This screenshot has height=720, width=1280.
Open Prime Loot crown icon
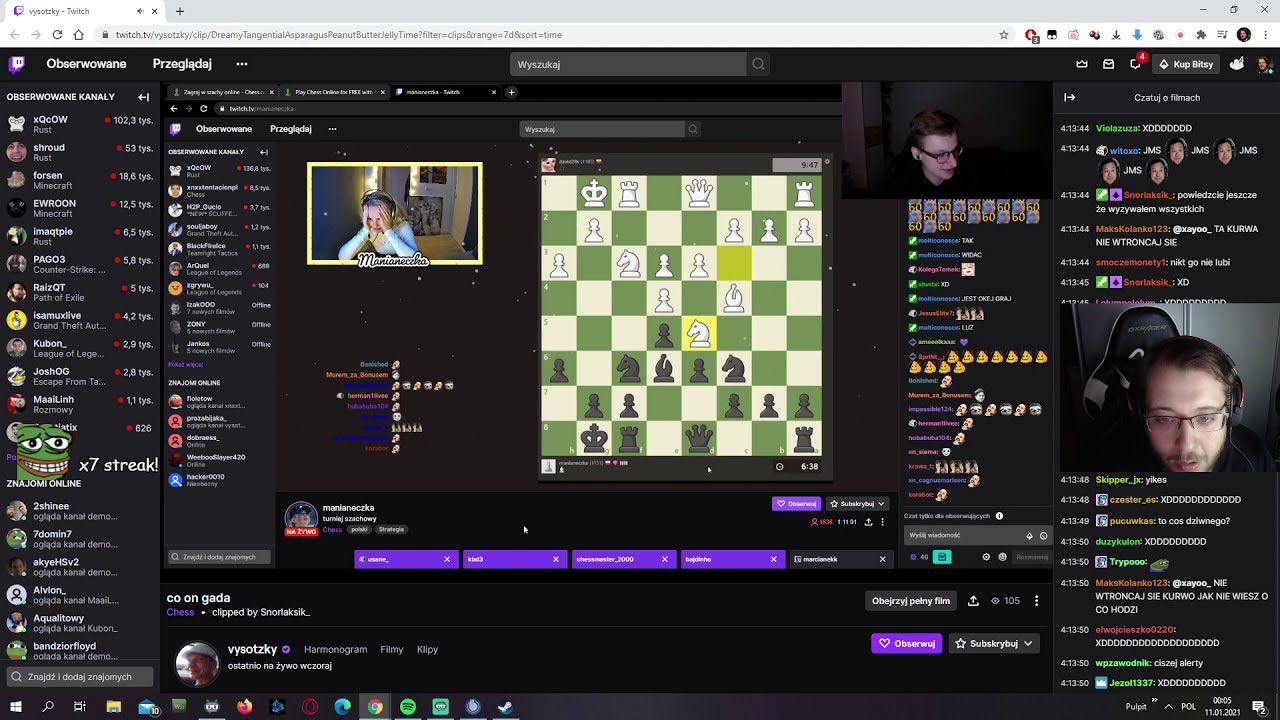1082,64
